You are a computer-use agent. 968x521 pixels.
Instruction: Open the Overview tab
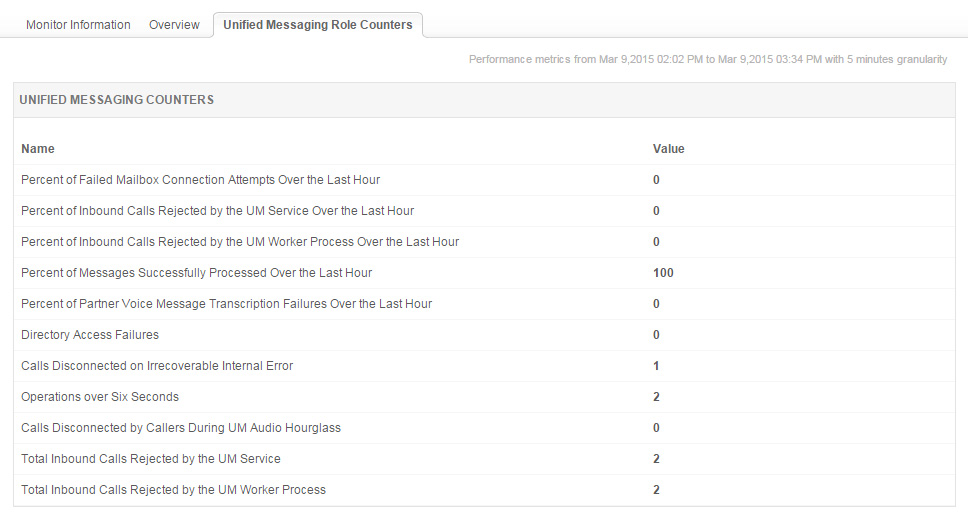(174, 25)
